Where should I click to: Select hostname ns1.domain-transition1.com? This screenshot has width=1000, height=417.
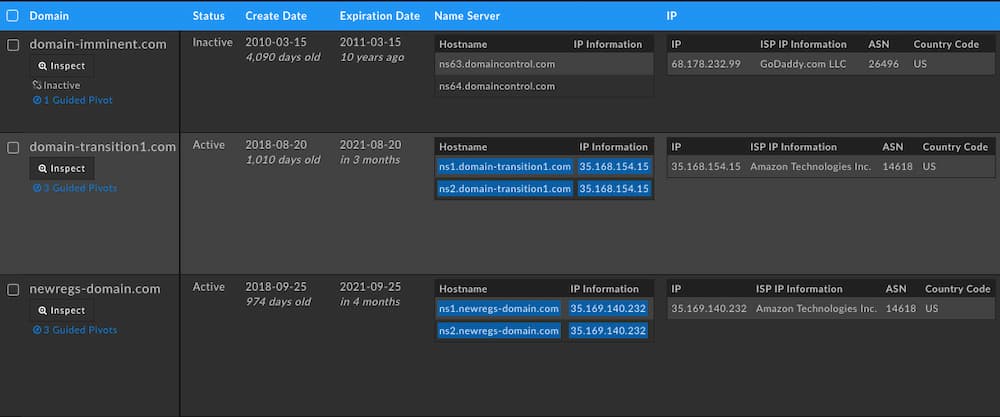tap(505, 167)
